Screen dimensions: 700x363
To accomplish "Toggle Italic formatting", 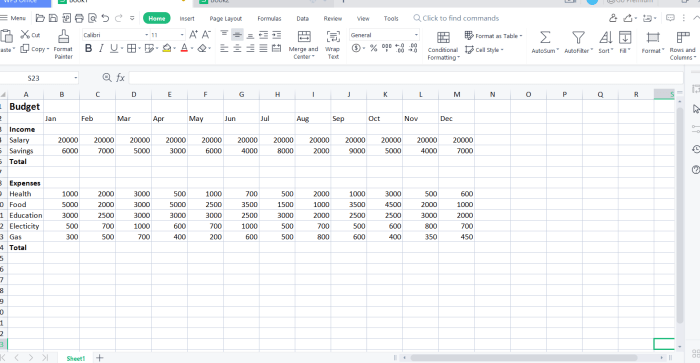I will point(101,48).
